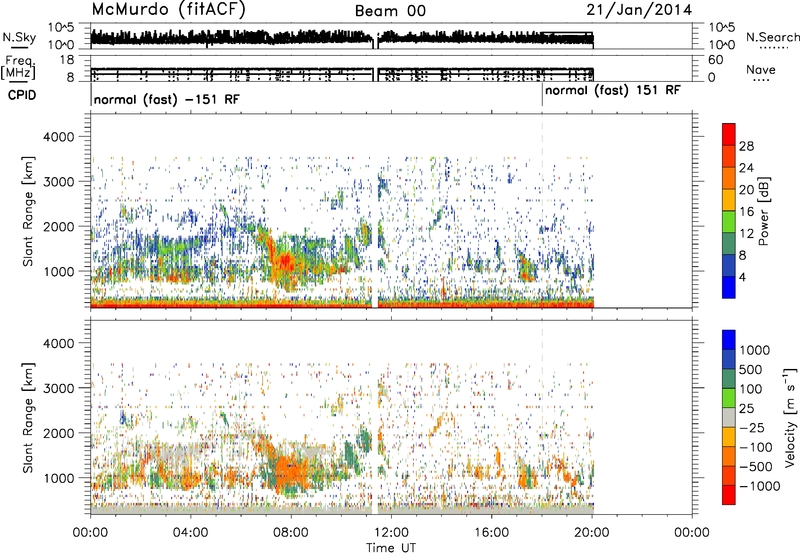Click the '20:00' time axis label

[x=592, y=533]
